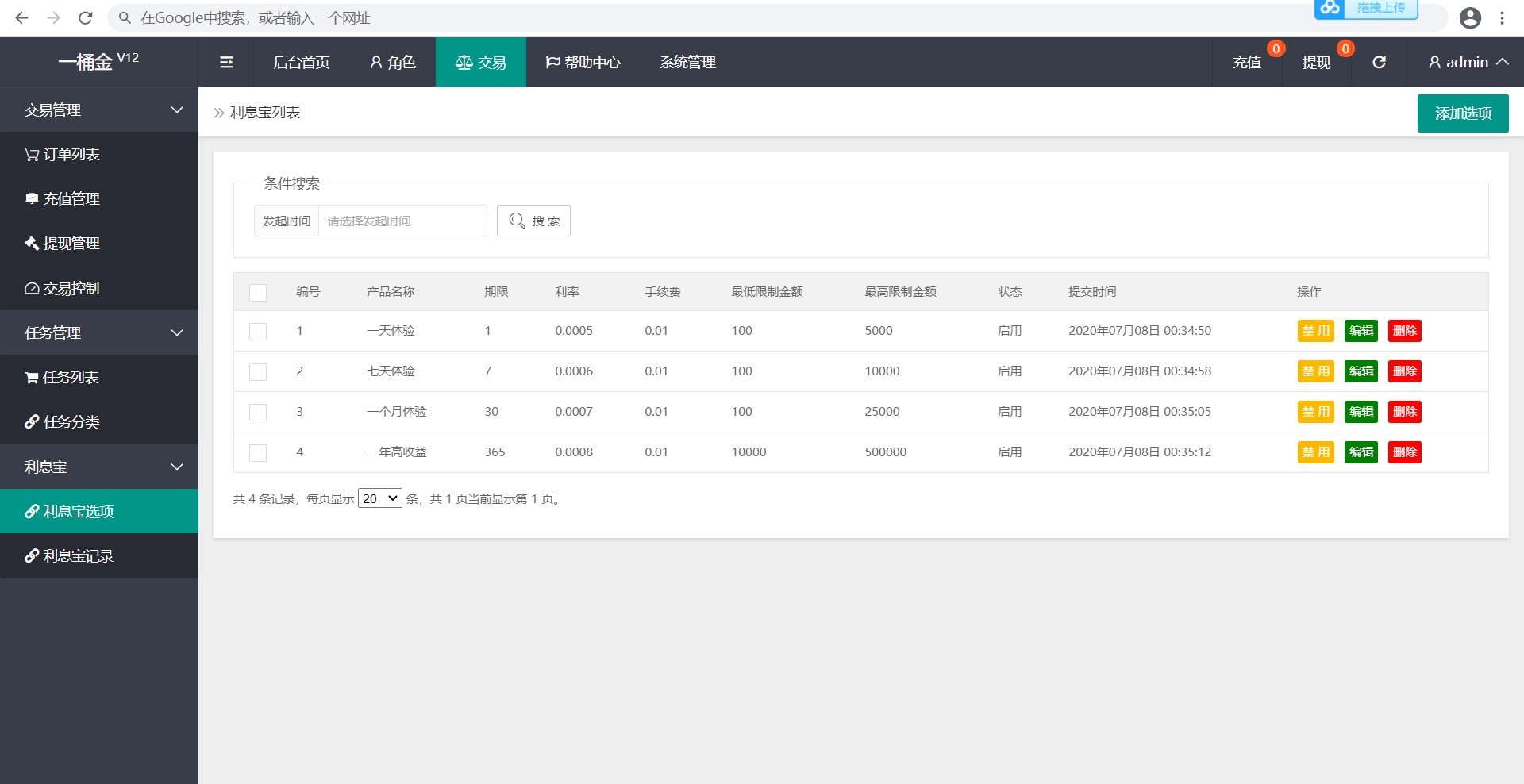Check the box for 一年高收益 row
Image resolution: width=1524 pixels, height=784 pixels.
[x=258, y=452]
